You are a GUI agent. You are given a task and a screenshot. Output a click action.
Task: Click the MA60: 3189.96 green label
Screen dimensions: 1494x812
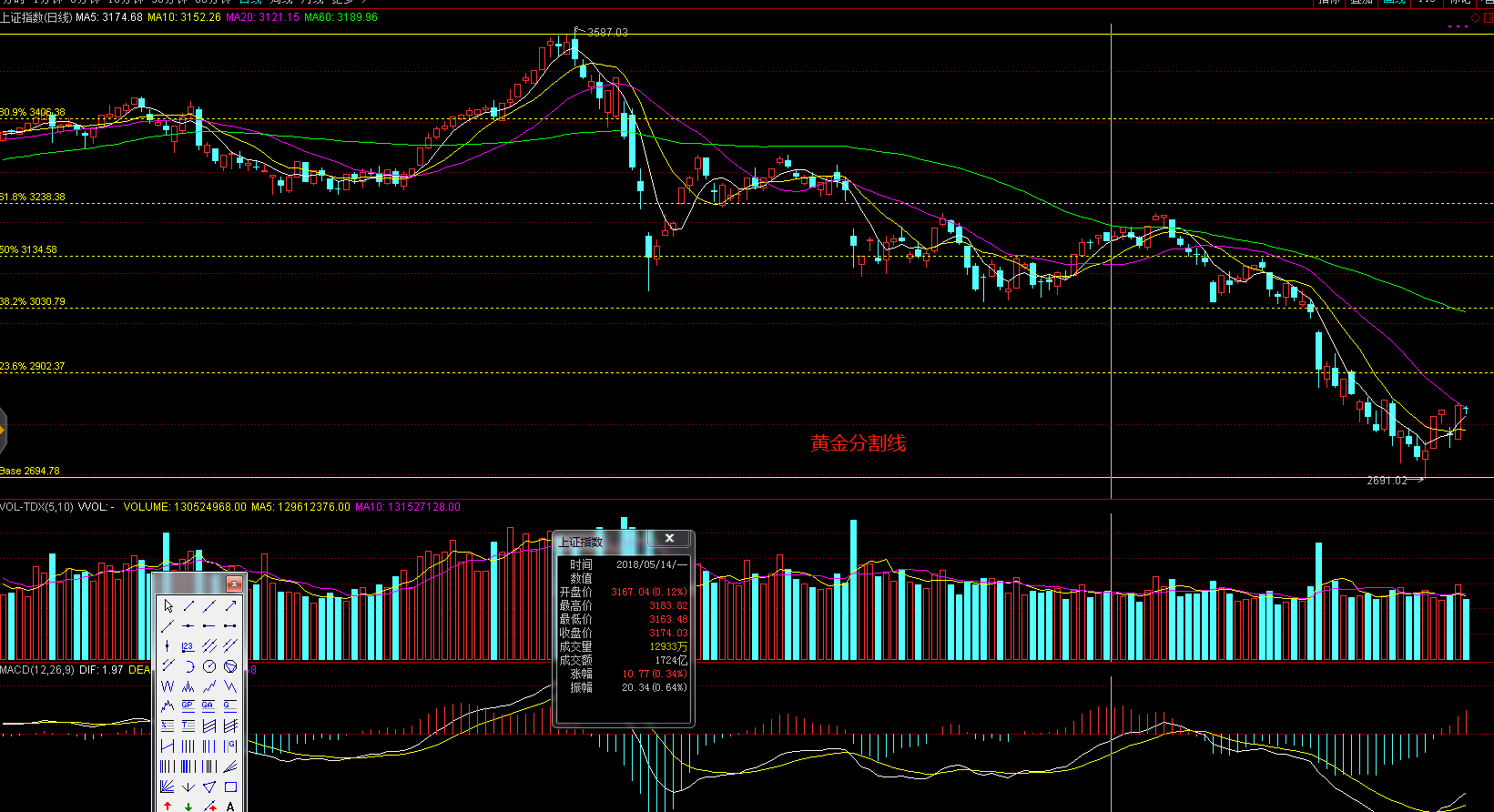(x=340, y=17)
